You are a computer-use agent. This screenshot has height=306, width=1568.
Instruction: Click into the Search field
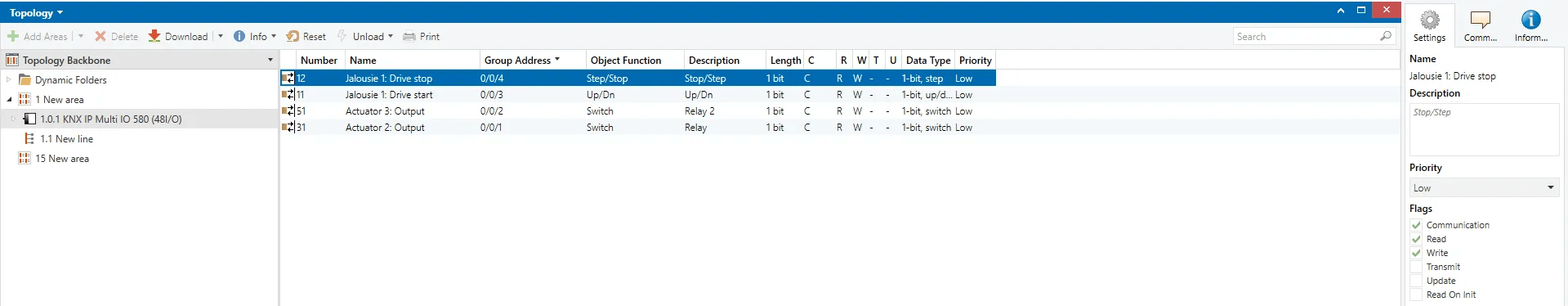coord(1306,36)
